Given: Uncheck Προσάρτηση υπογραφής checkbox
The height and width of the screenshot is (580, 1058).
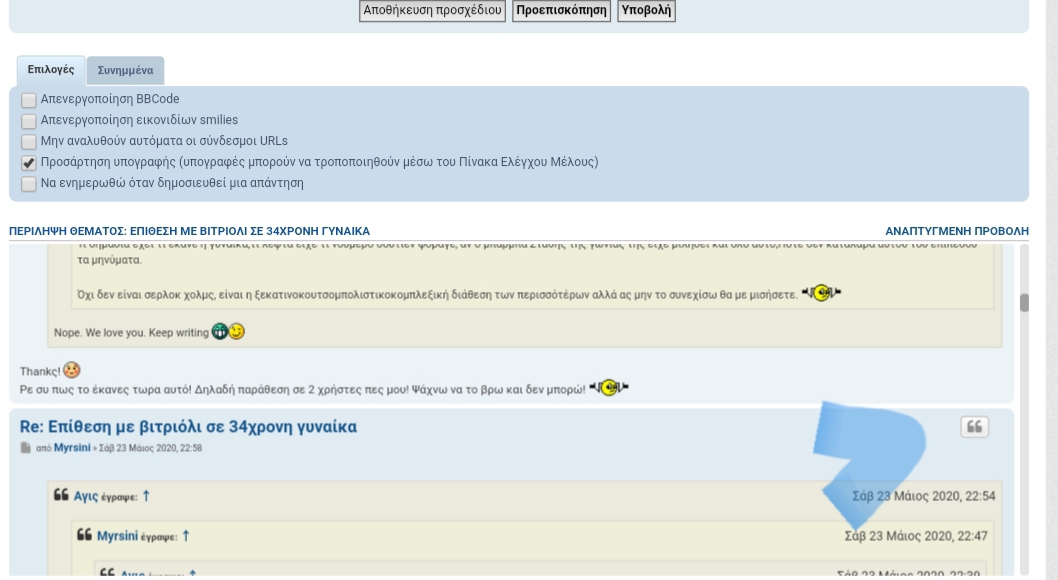Looking at the screenshot, I should pyautogui.click(x=28, y=163).
